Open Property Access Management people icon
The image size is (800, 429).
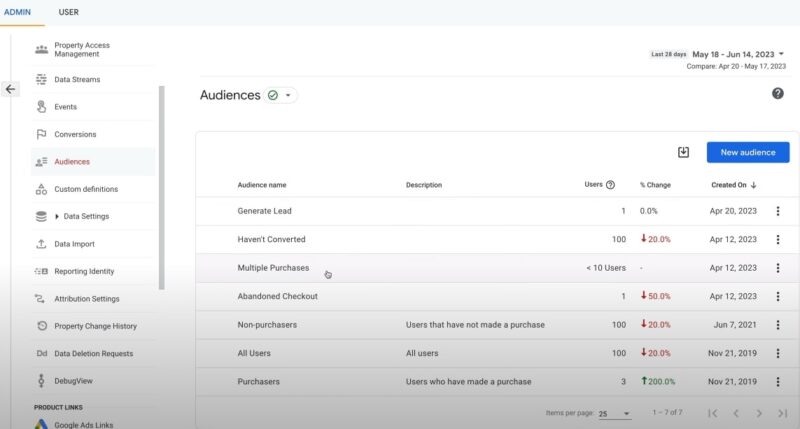pos(41,49)
